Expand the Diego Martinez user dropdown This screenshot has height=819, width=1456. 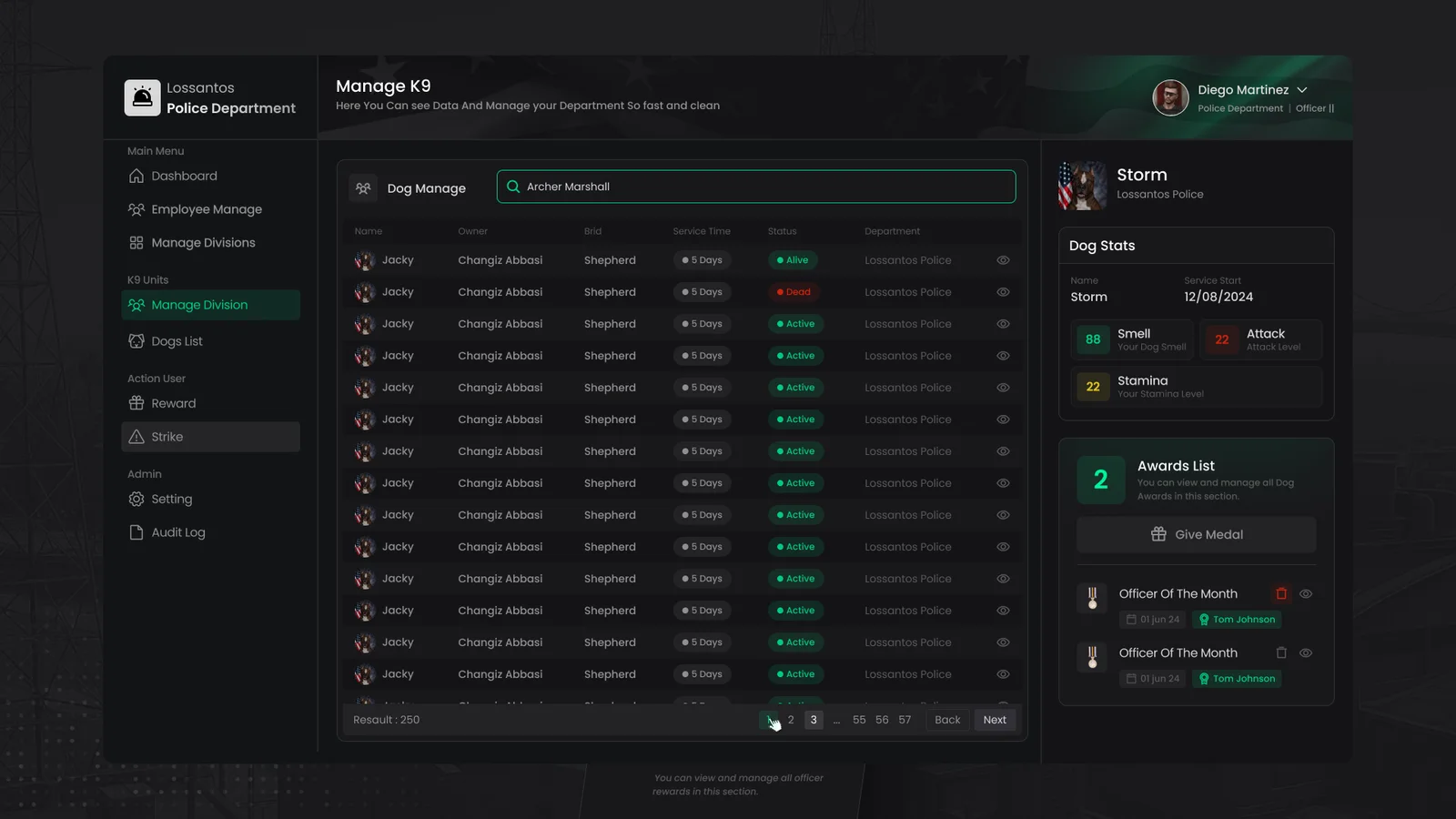[x=1302, y=90]
